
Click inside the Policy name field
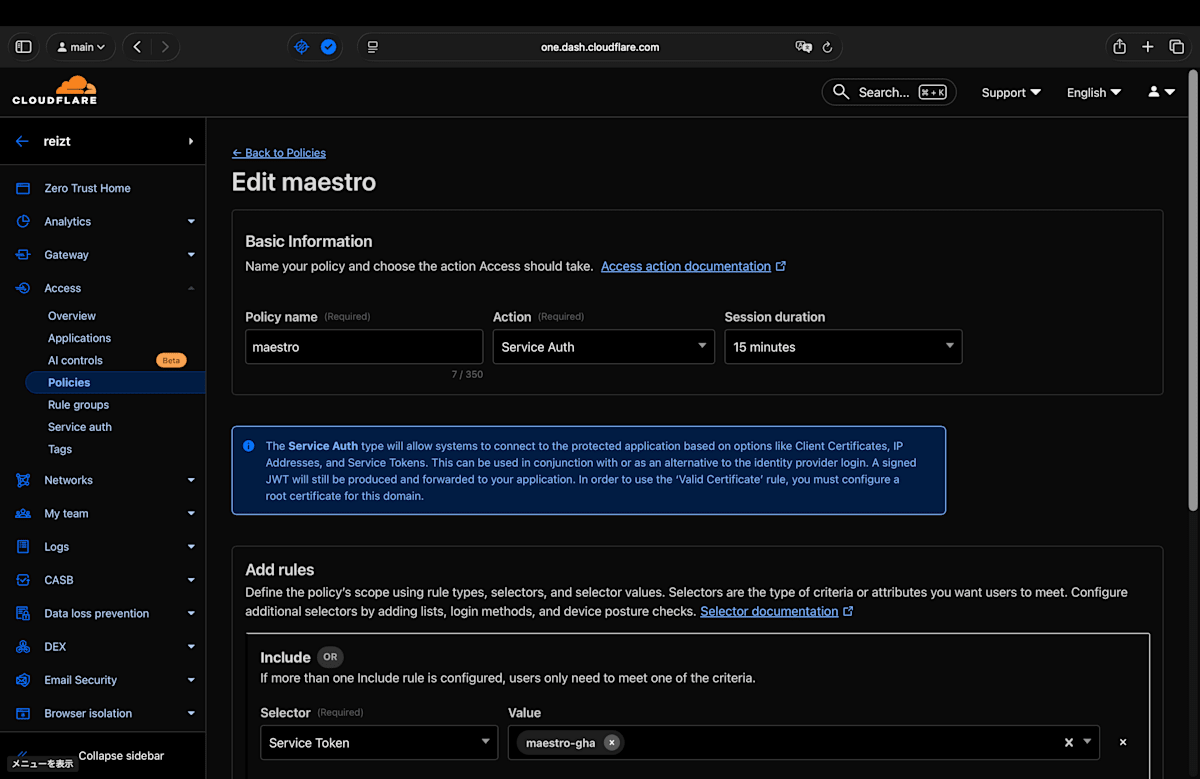pyautogui.click(x=363, y=346)
